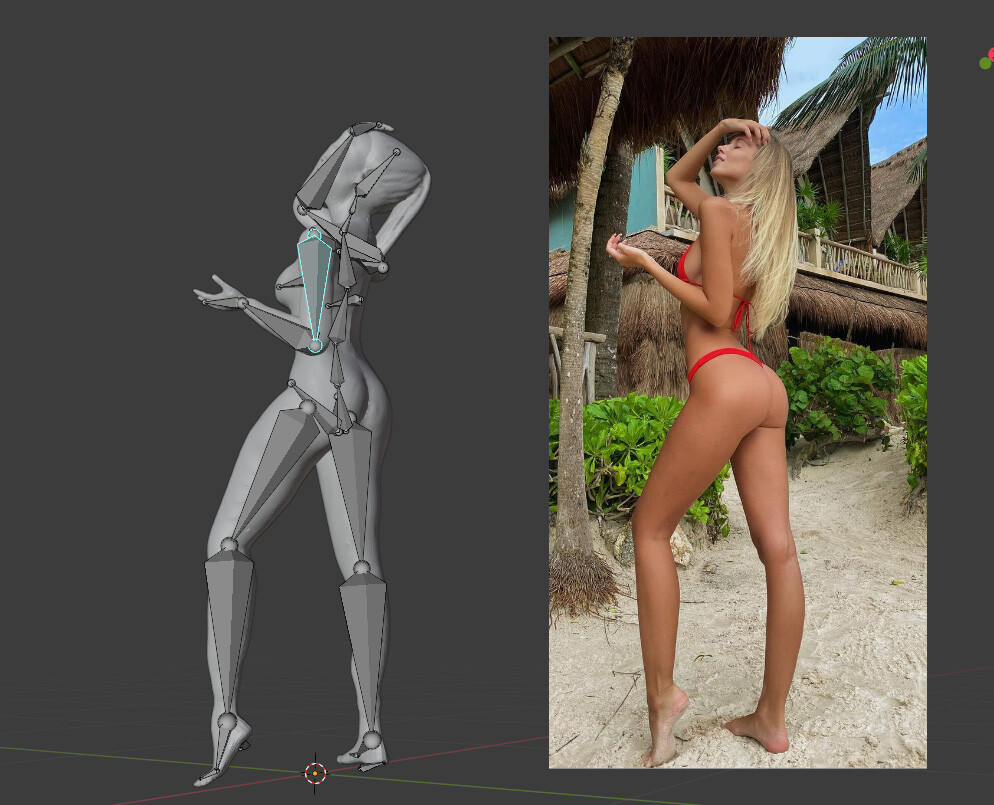
Task: Click the green Y axis gizmo dot
Action: (x=984, y=63)
